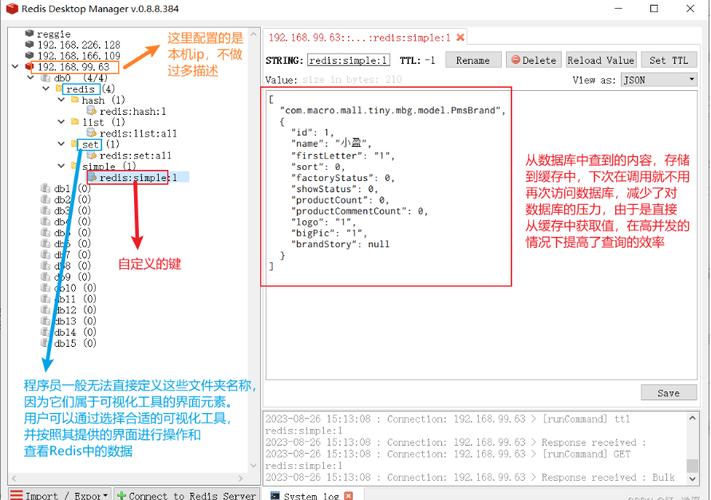Collapse the db0 database node

[x=30, y=78]
